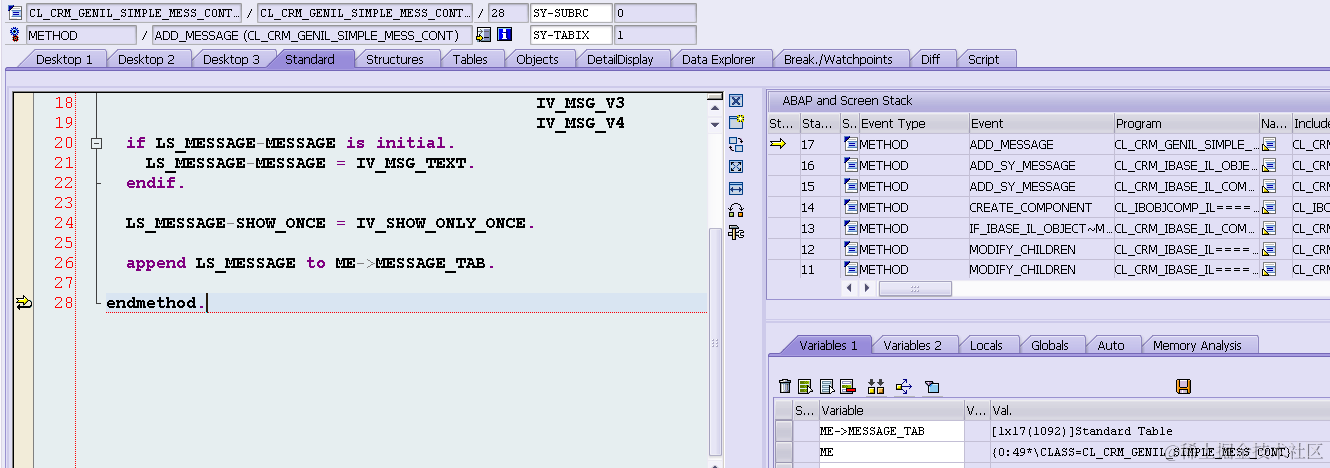
Task: Click the CREATE_COMPONENT event cell
Action: [x=1040, y=208]
